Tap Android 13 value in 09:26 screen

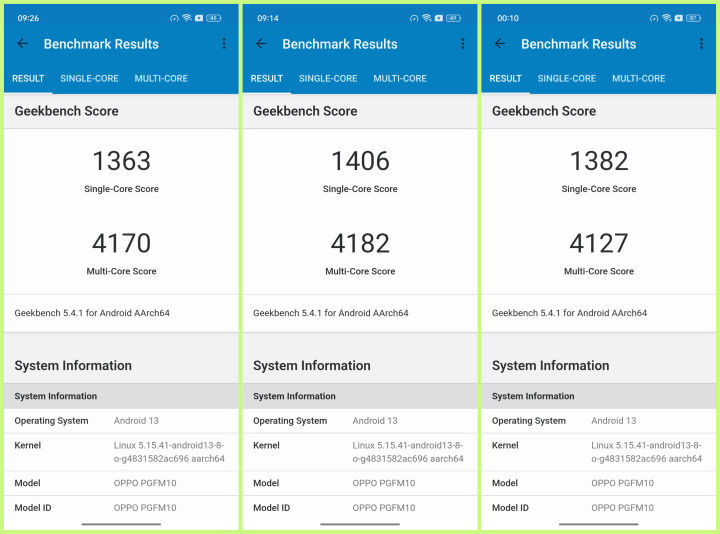click(136, 421)
